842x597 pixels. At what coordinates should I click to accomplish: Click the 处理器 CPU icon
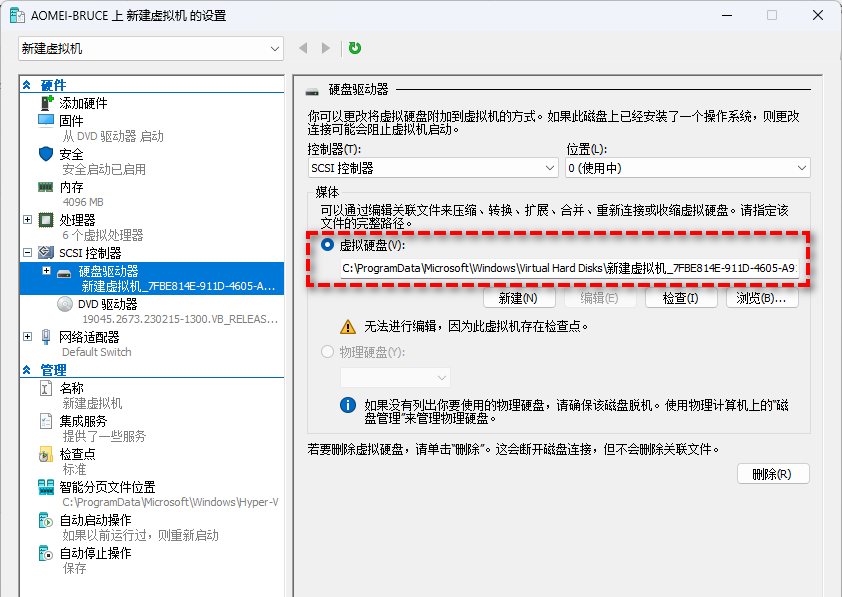(x=46, y=220)
